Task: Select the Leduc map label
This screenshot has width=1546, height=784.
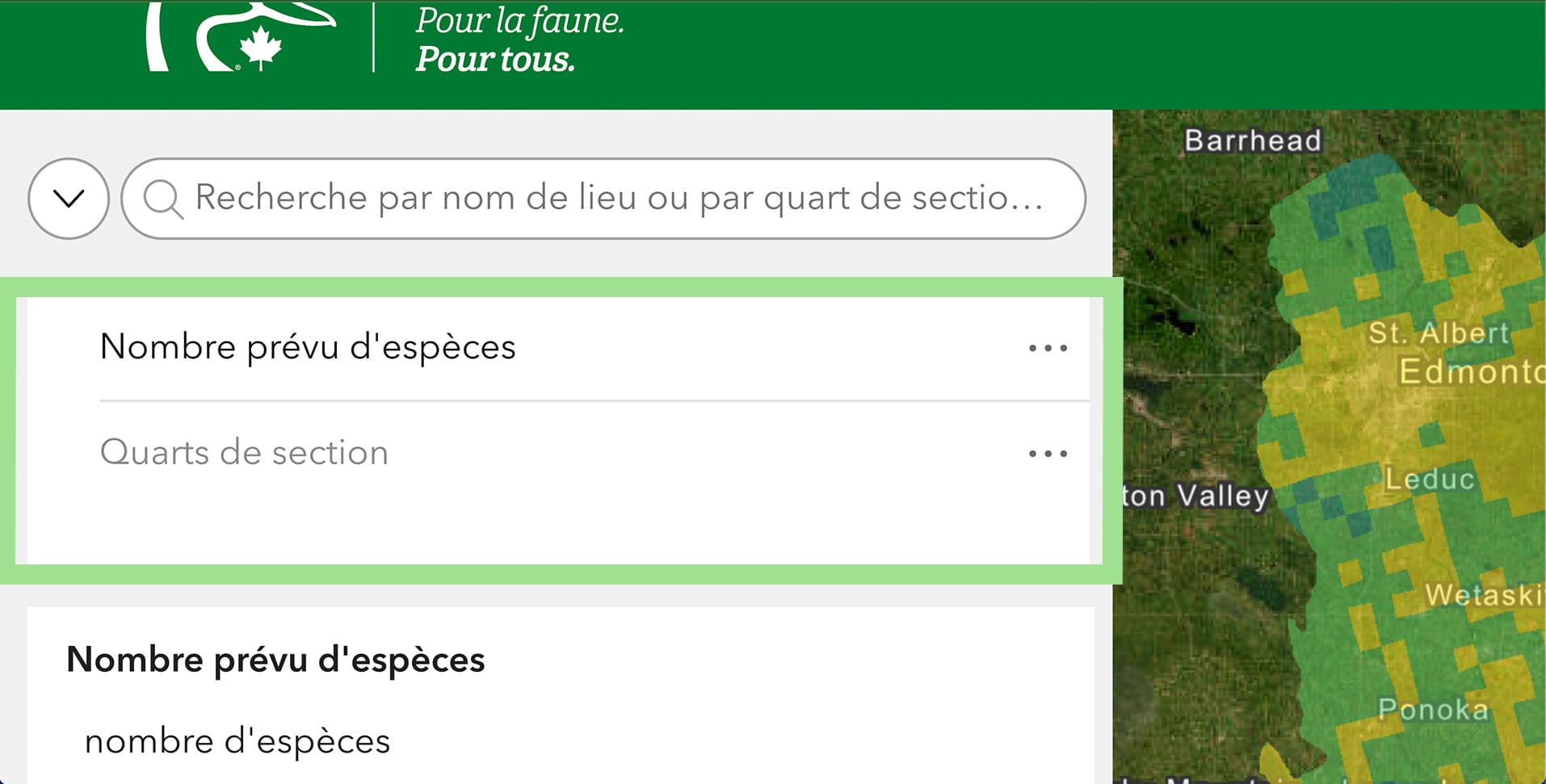Action: [1430, 479]
